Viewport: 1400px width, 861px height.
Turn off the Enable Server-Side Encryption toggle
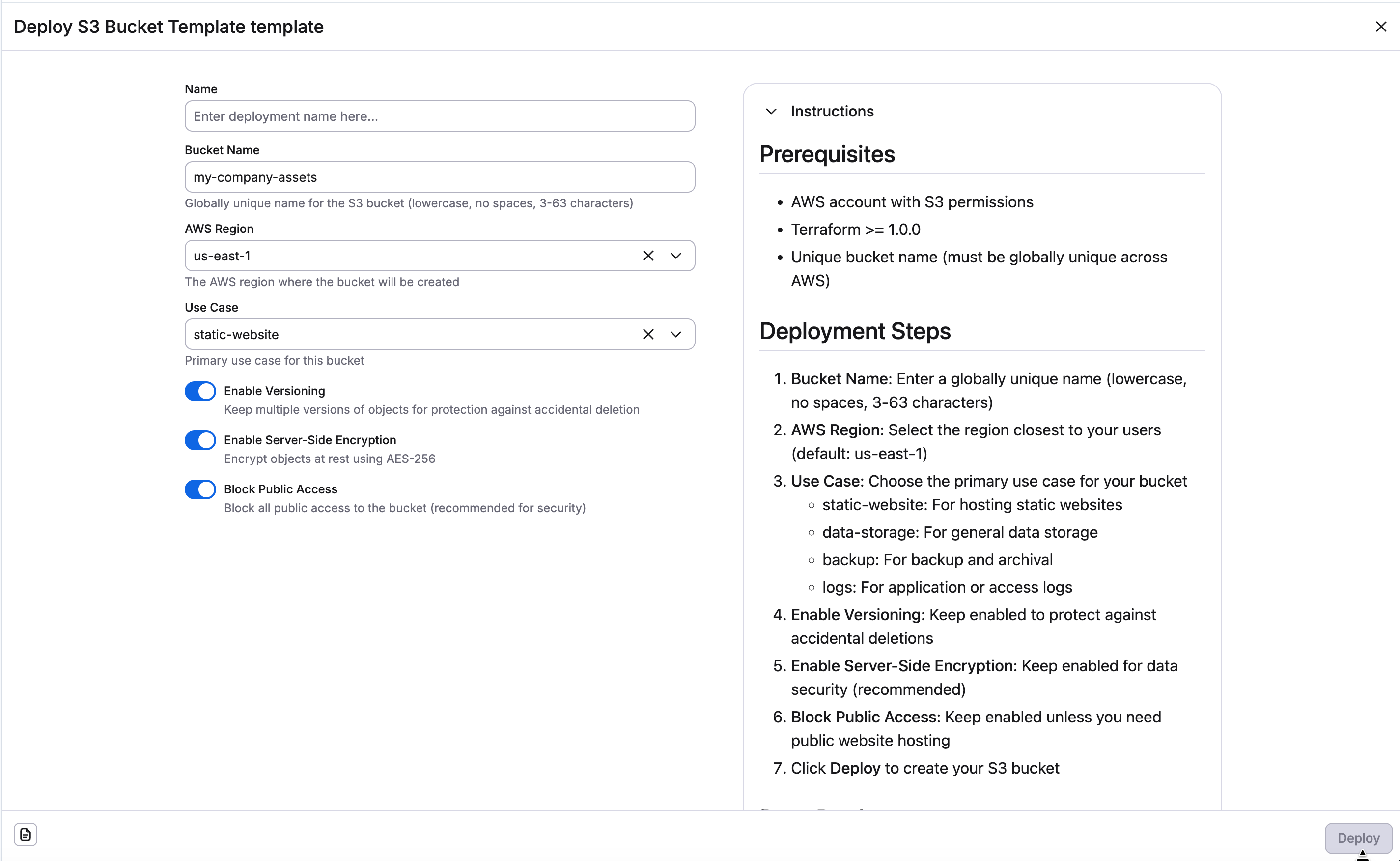point(200,440)
